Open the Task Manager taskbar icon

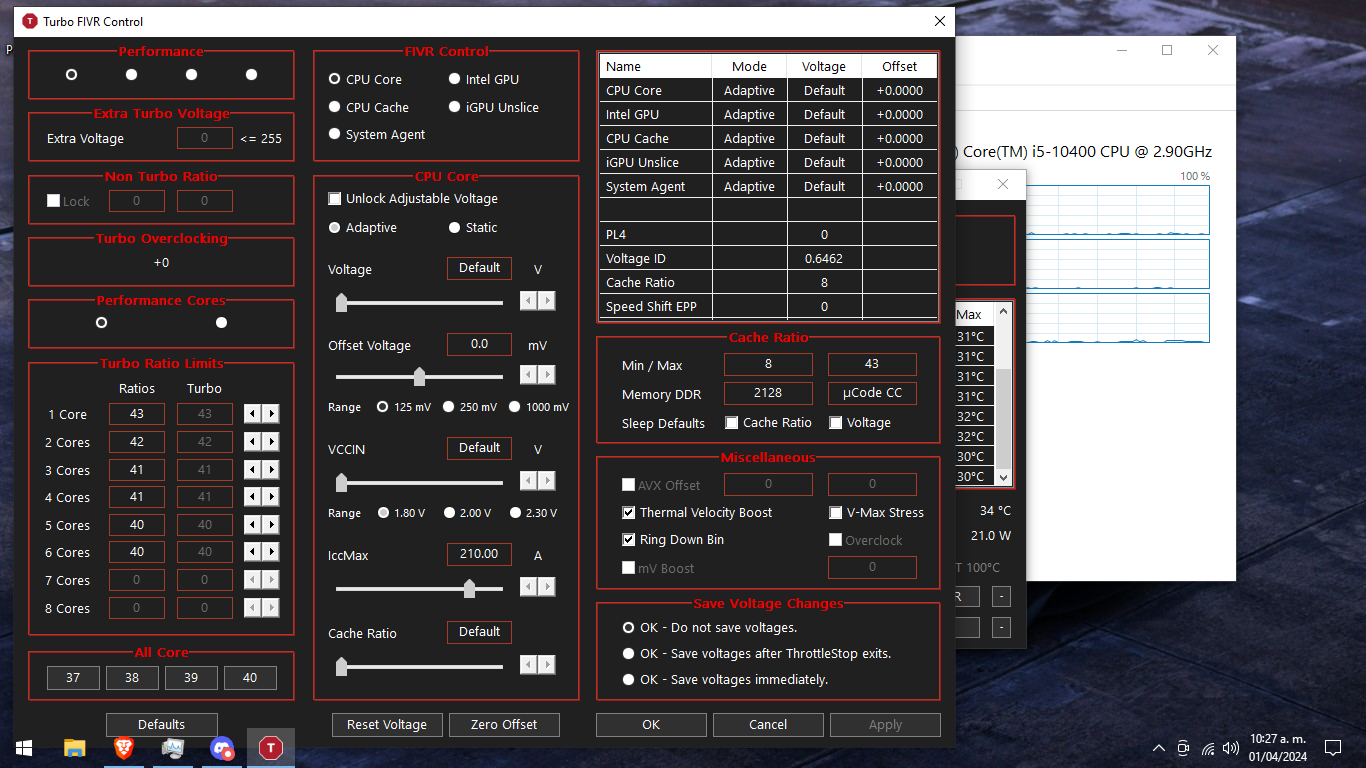point(172,748)
